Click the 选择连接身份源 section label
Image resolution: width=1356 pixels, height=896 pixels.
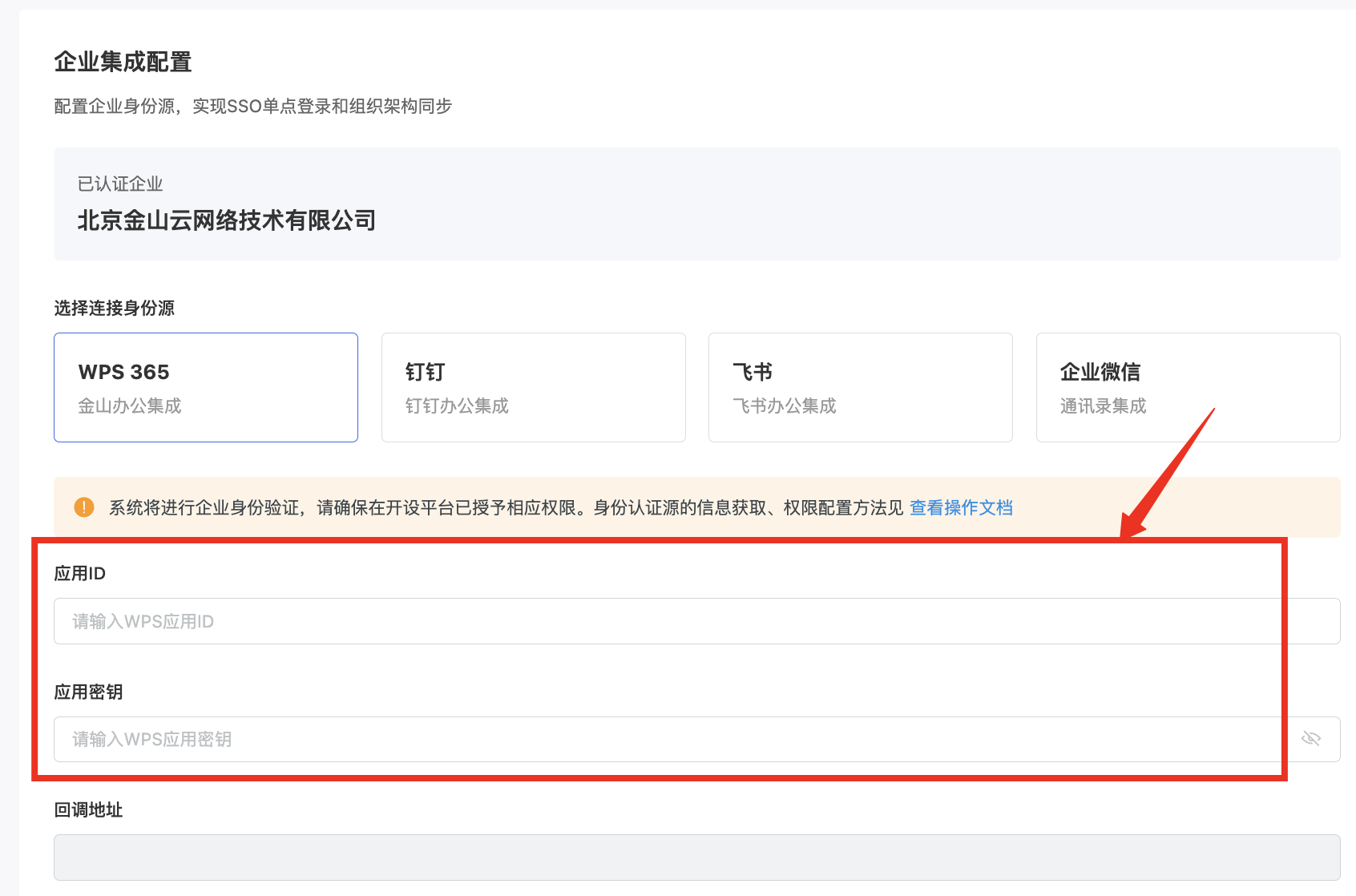pyautogui.click(x=114, y=309)
